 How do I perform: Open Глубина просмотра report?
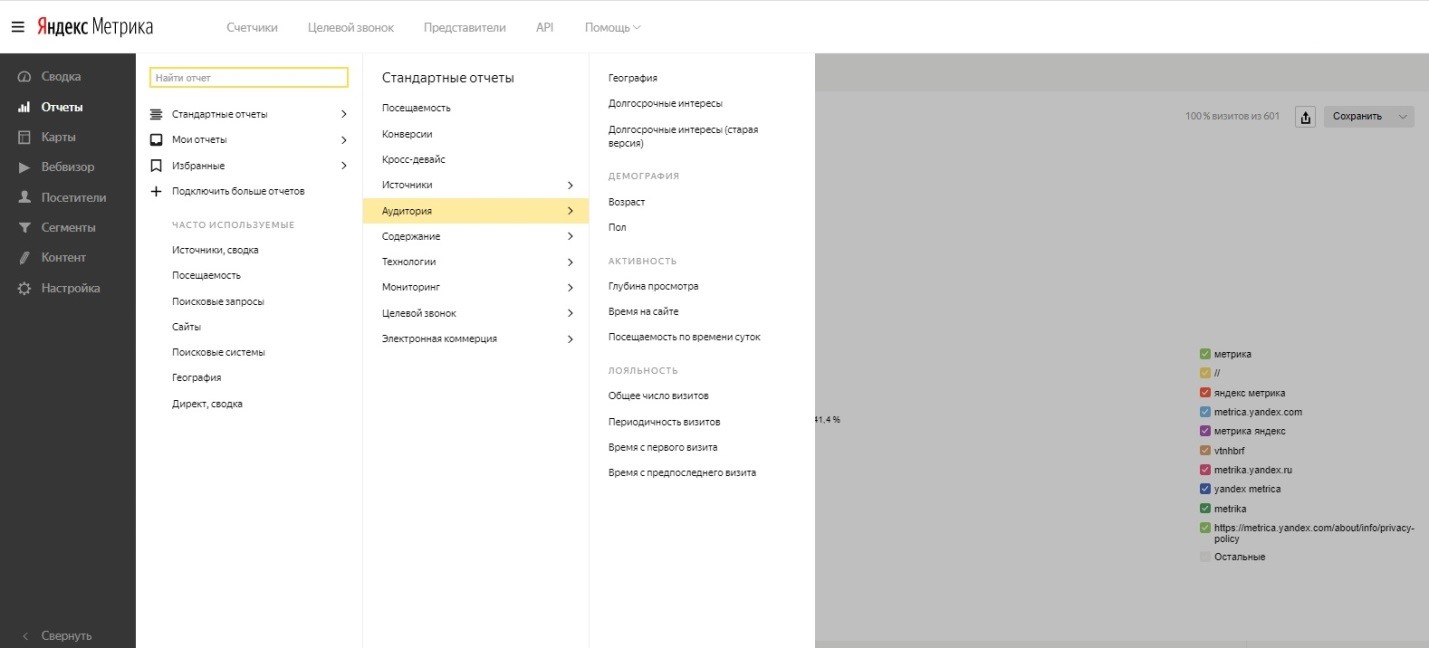coord(653,286)
